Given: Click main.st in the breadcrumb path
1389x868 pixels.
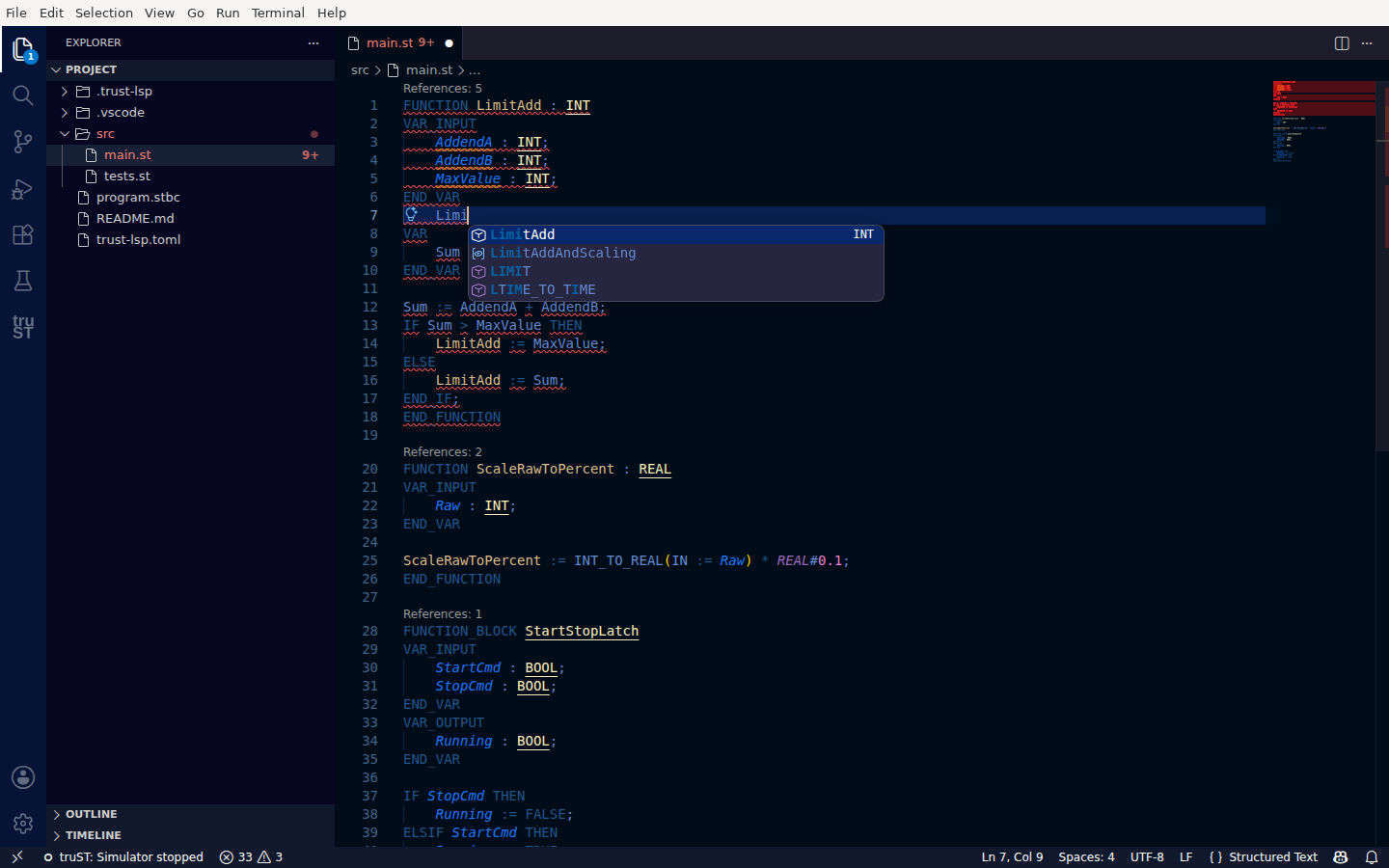Looking at the screenshot, I should click(428, 70).
